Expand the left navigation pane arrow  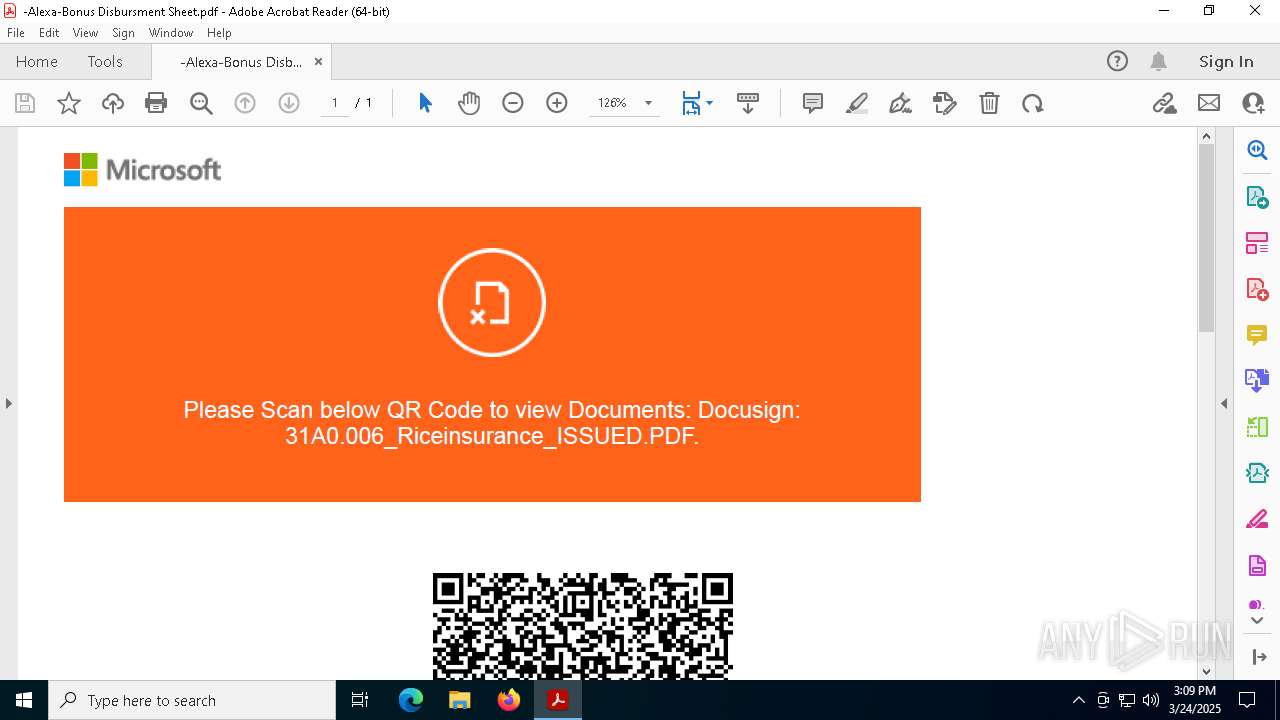pos(8,403)
